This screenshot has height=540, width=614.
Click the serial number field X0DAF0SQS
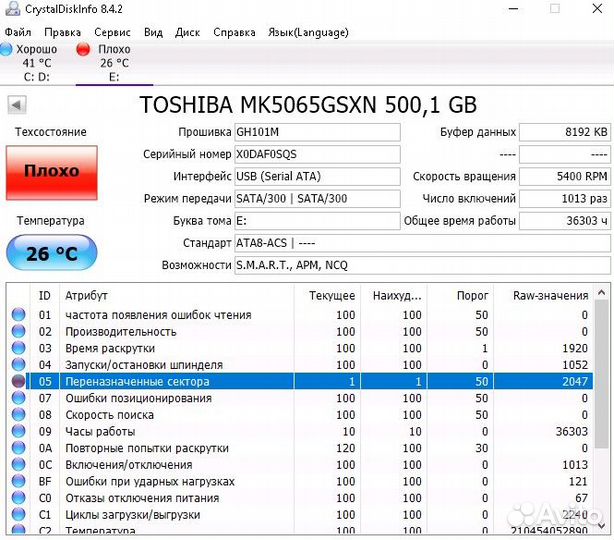pyautogui.click(x=317, y=154)
